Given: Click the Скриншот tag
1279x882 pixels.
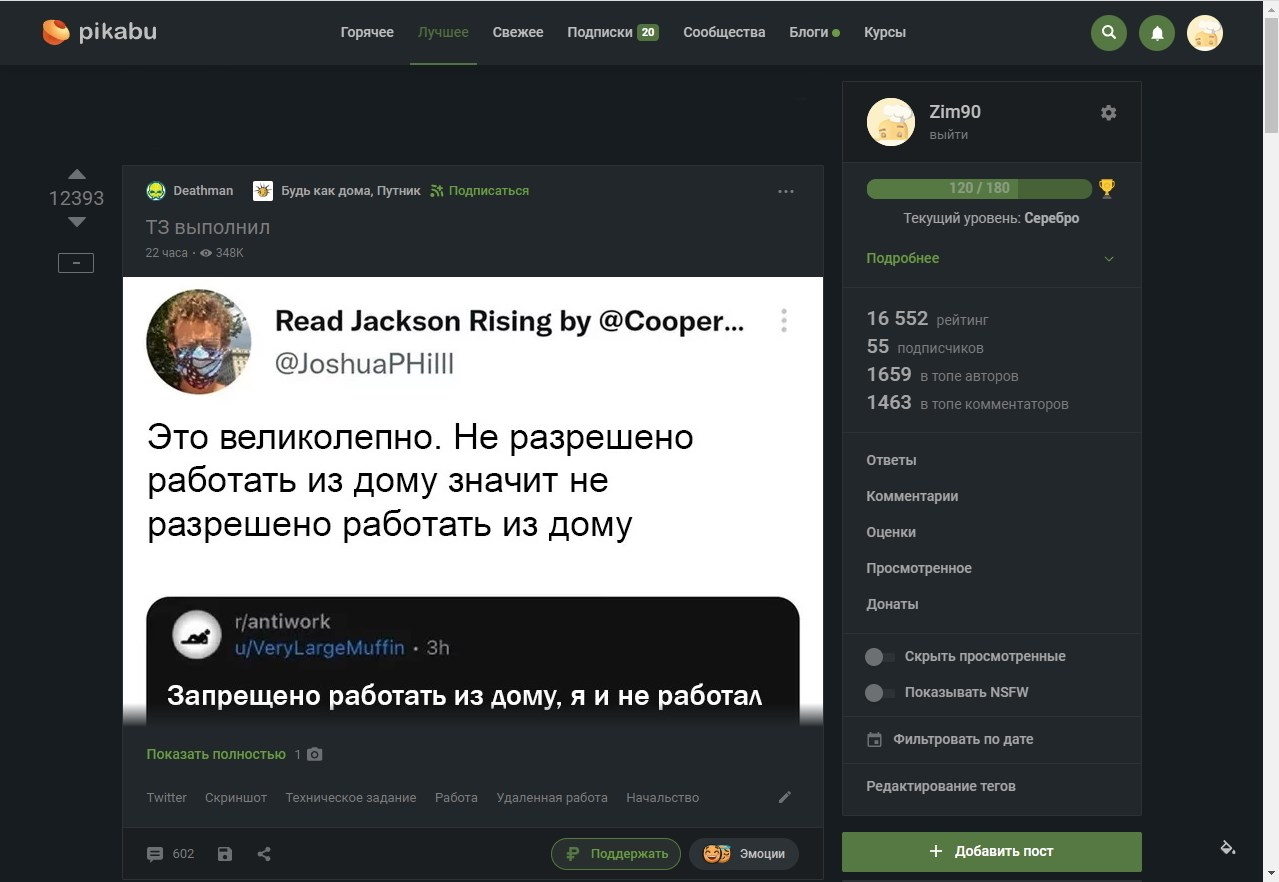Looking at the screenshot, I should 236,798.
